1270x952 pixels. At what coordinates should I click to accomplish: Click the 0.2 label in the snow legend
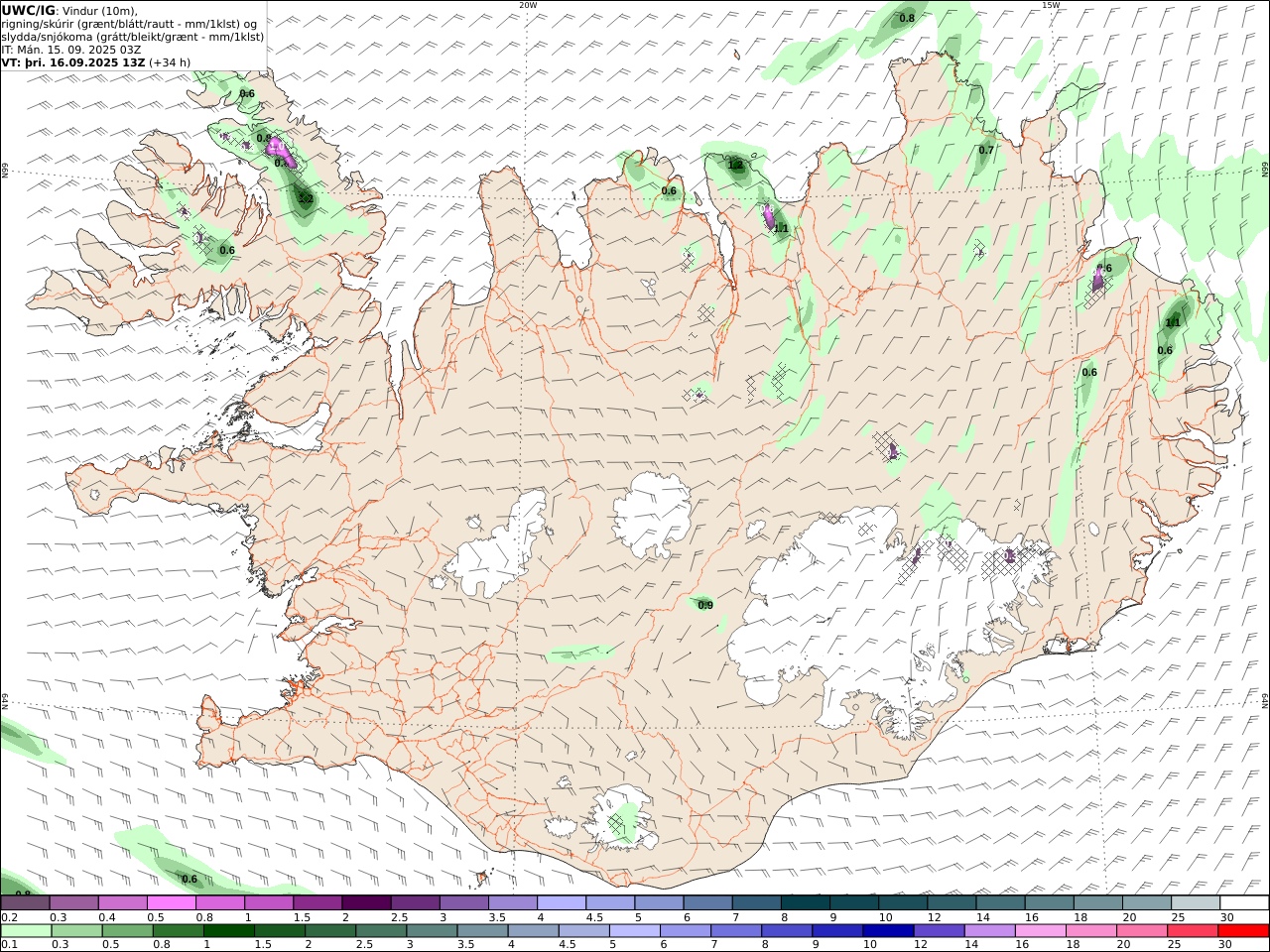9,917
